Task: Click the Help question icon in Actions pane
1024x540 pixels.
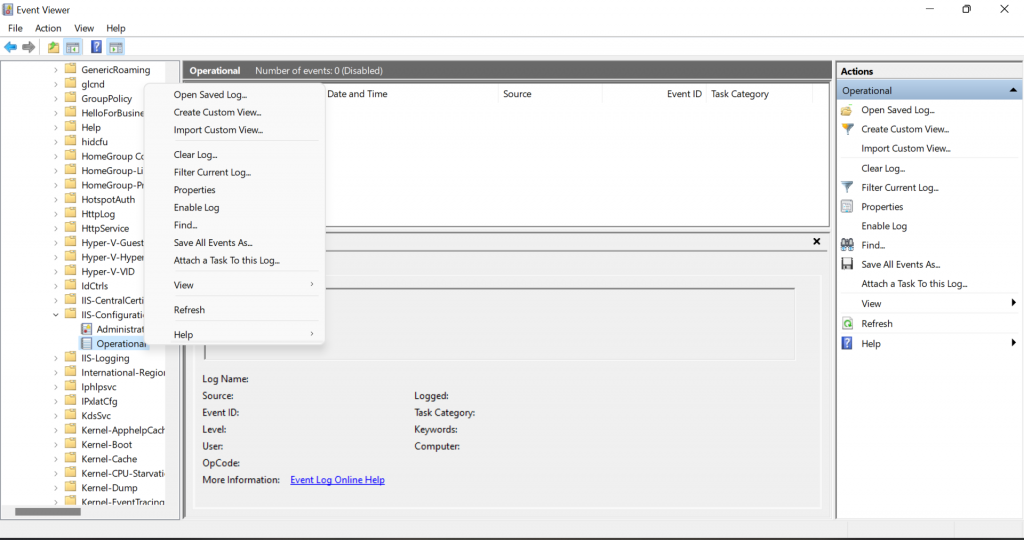Action: point(847,343)
